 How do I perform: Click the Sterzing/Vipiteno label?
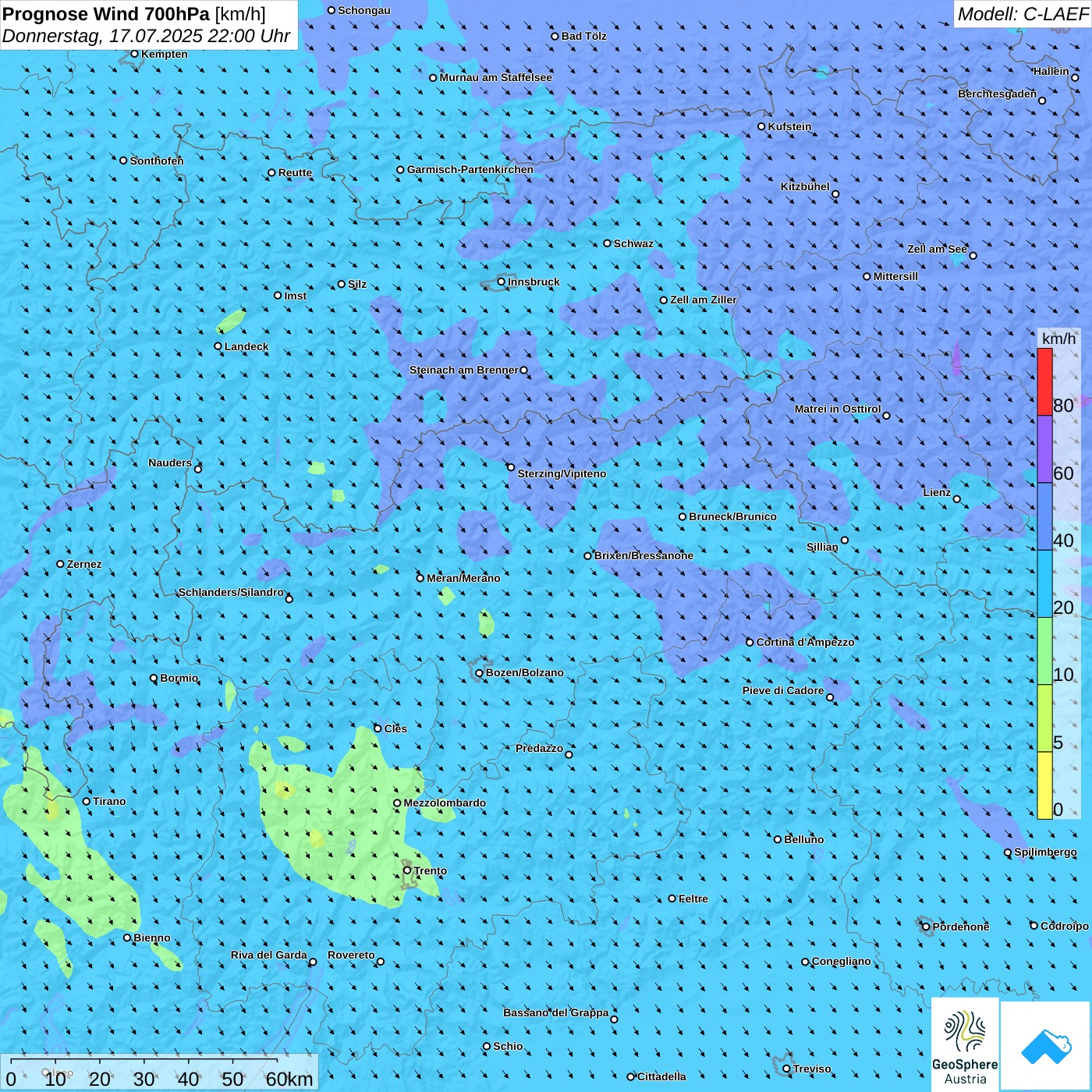pos(562,473)
